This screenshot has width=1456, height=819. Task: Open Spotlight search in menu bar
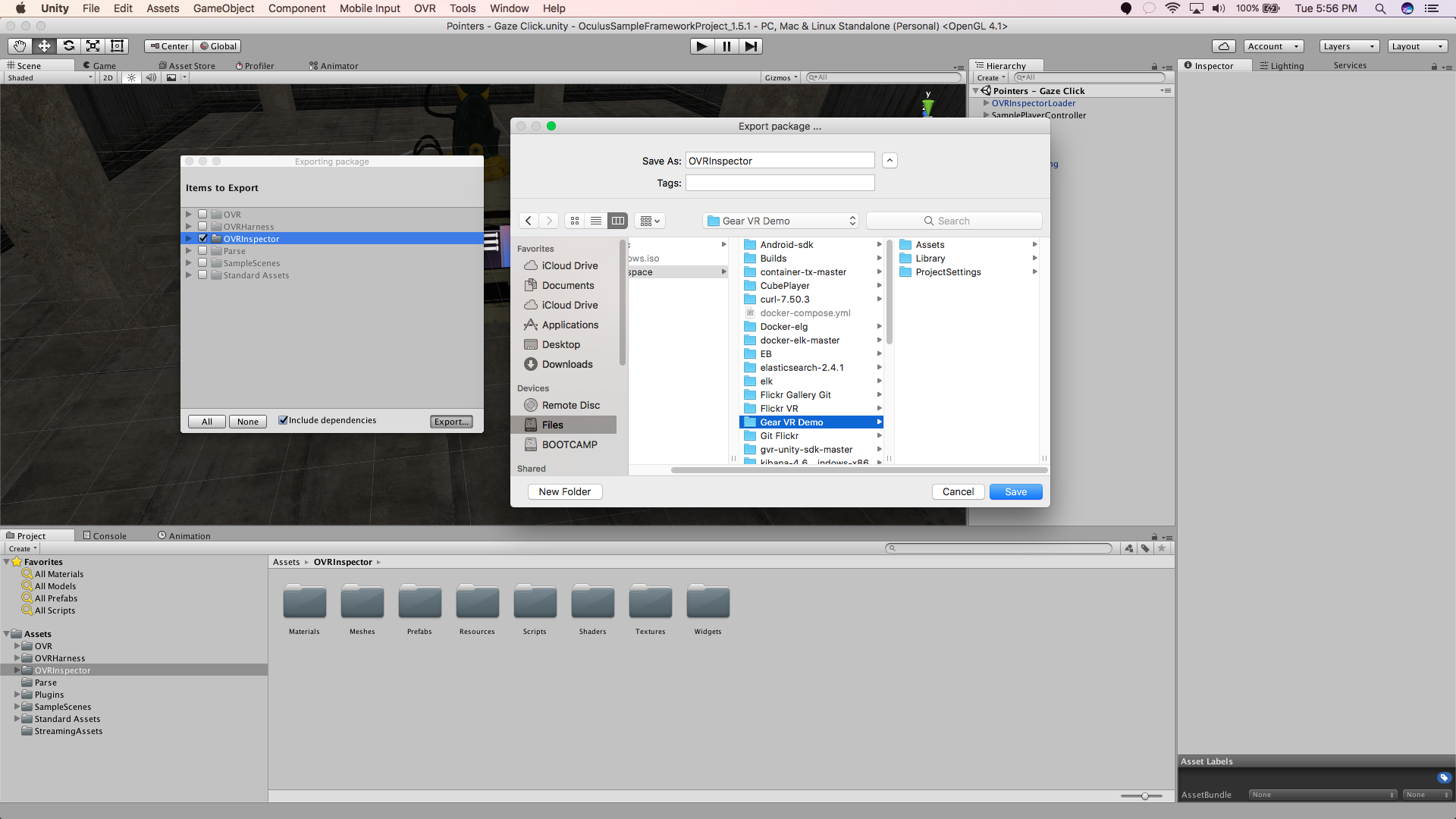(1380, 8)
